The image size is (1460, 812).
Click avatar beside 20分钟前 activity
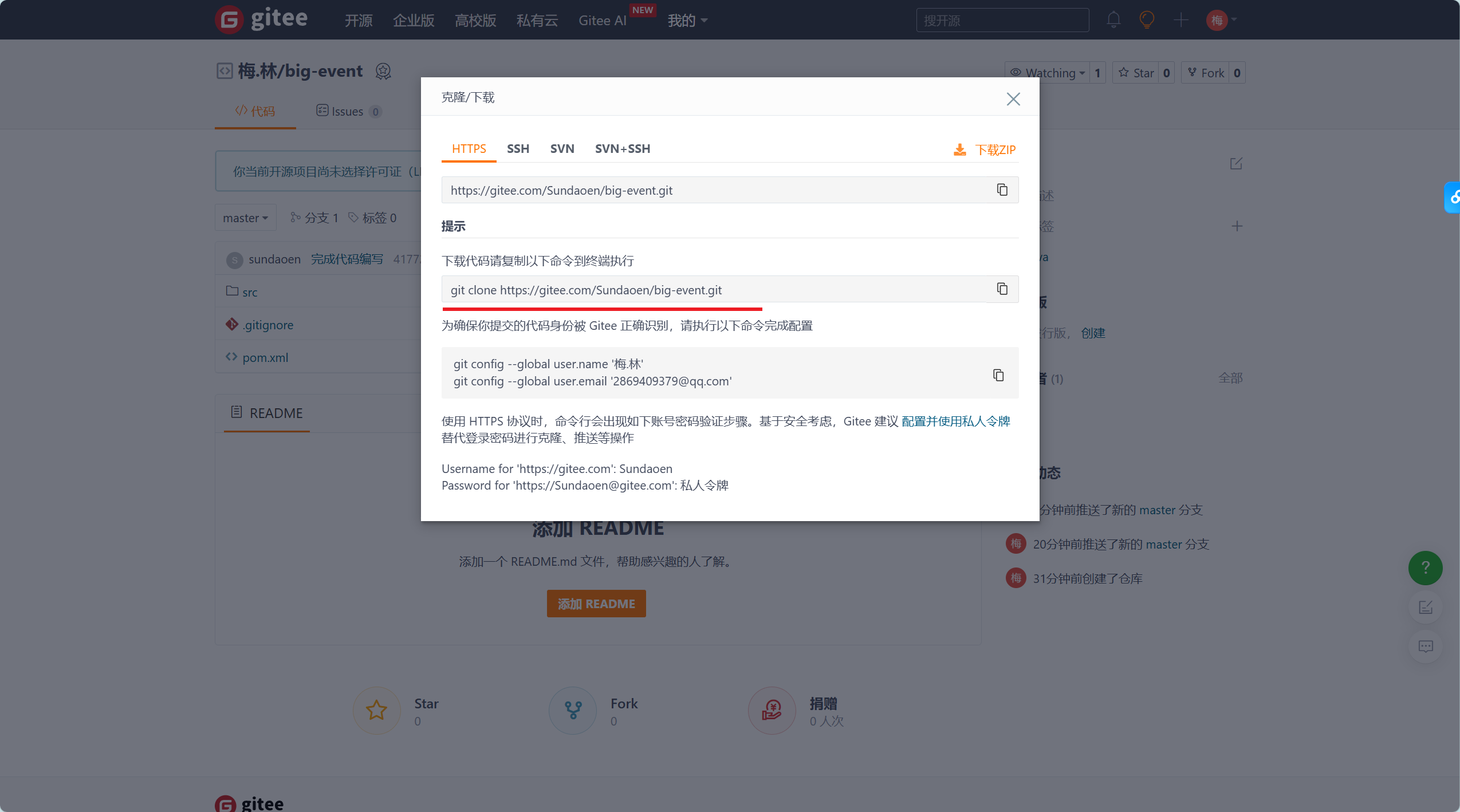(1016, 543)
